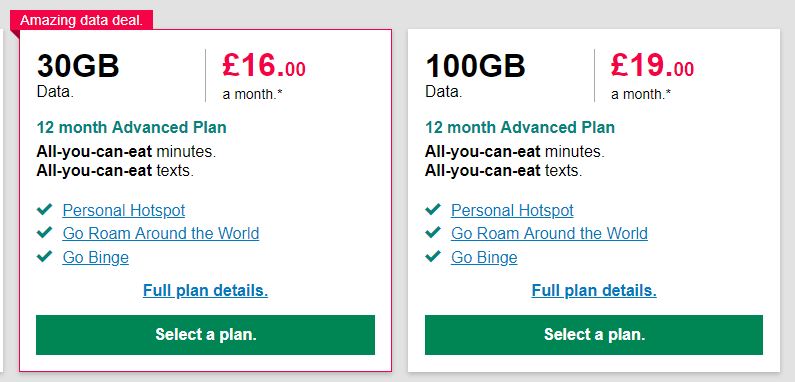Click checkmark icon beside 100GB Personal Hotspot

tap(433, 209)
